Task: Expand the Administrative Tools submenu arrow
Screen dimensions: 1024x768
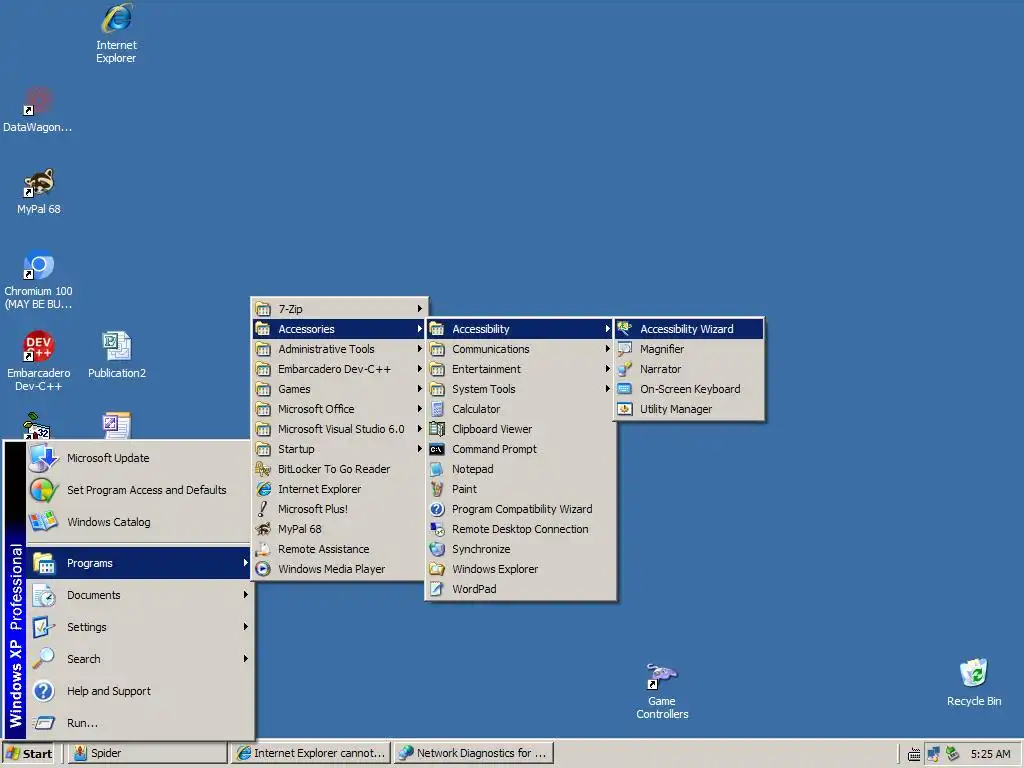Action: coord(420,349)
